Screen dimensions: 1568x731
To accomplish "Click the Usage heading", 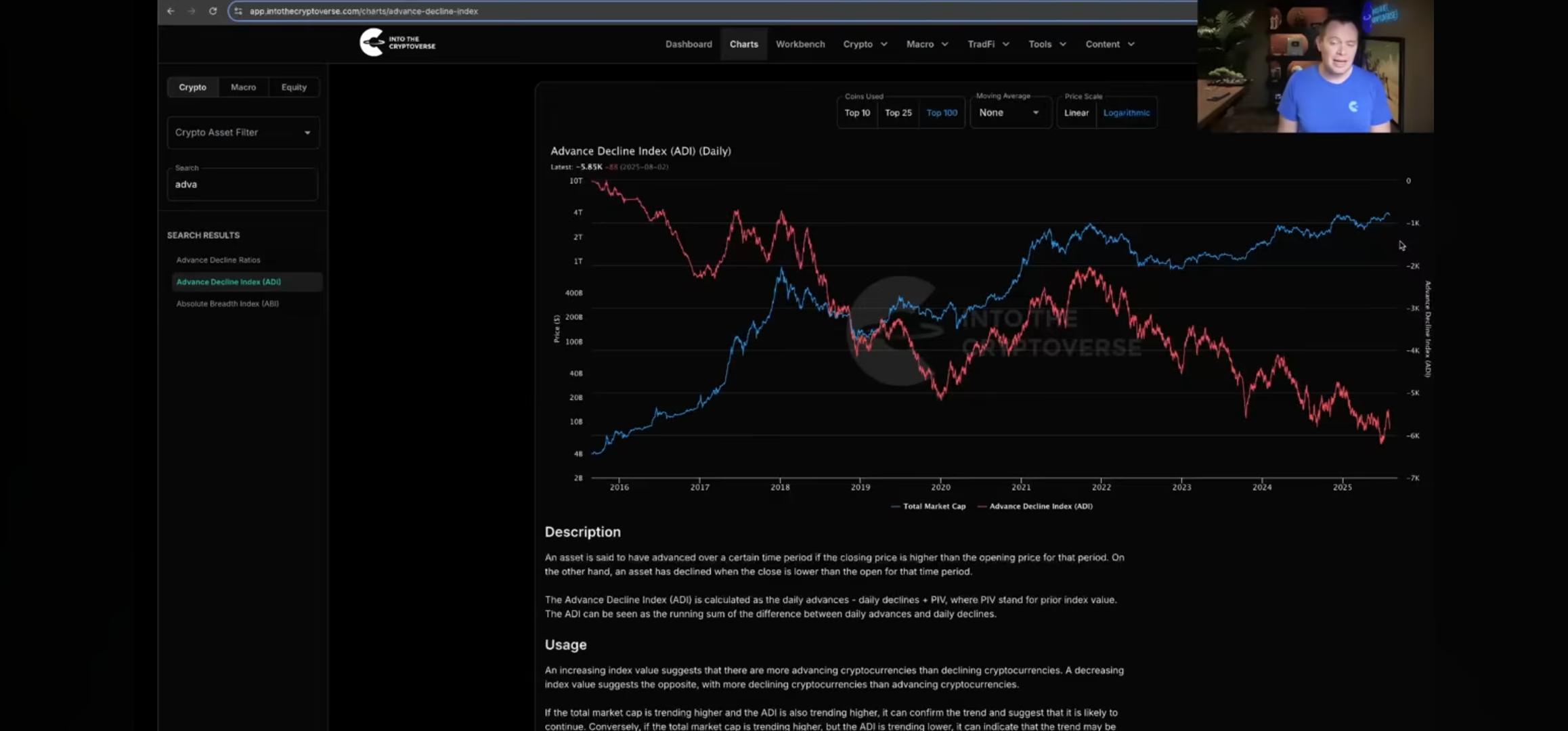I will pyautogui.click(x=565, y=645).
